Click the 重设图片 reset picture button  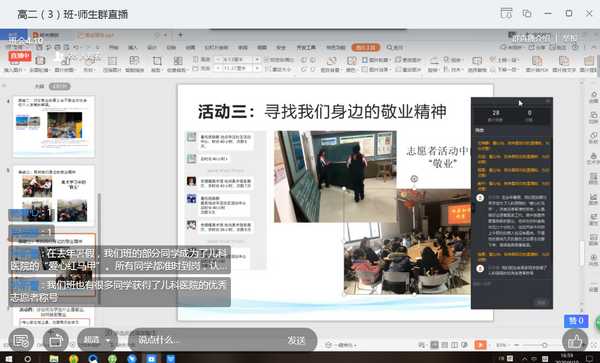point(408,69)
